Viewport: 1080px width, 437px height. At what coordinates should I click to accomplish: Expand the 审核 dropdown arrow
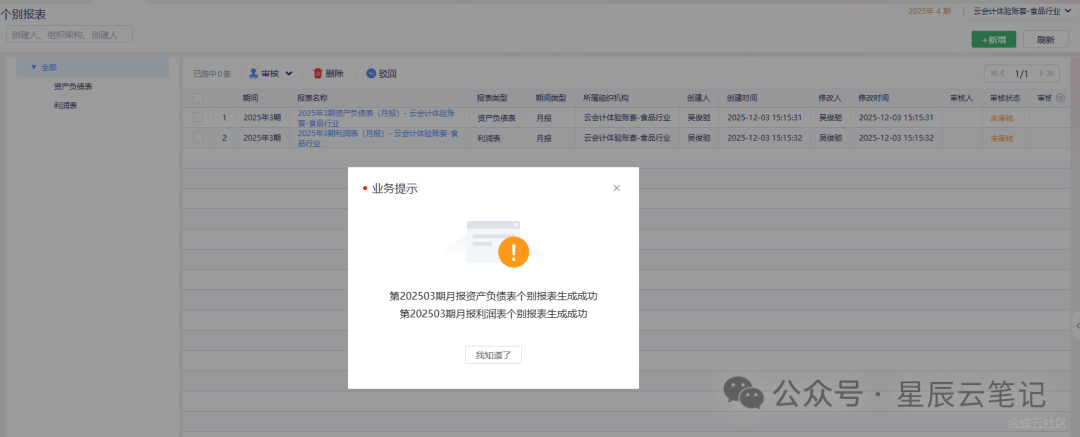click(x=289, y=73)
